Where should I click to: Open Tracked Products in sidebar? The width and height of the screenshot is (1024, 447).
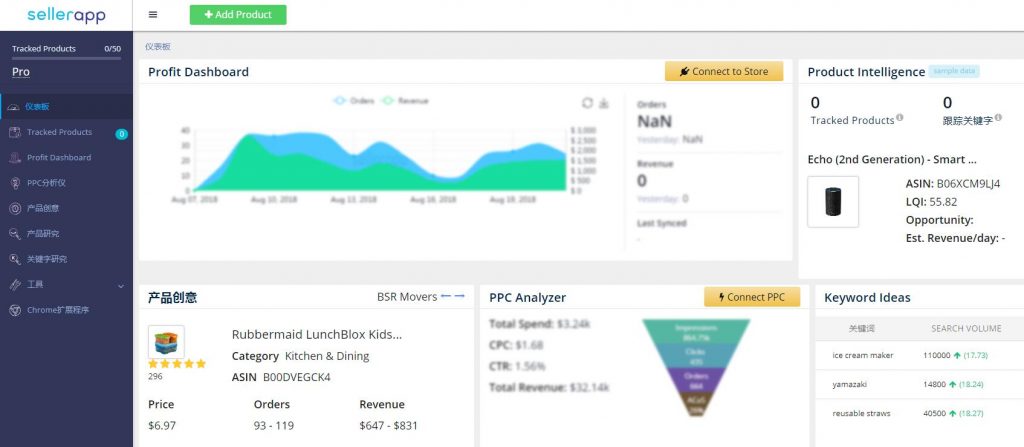(59, 132)
